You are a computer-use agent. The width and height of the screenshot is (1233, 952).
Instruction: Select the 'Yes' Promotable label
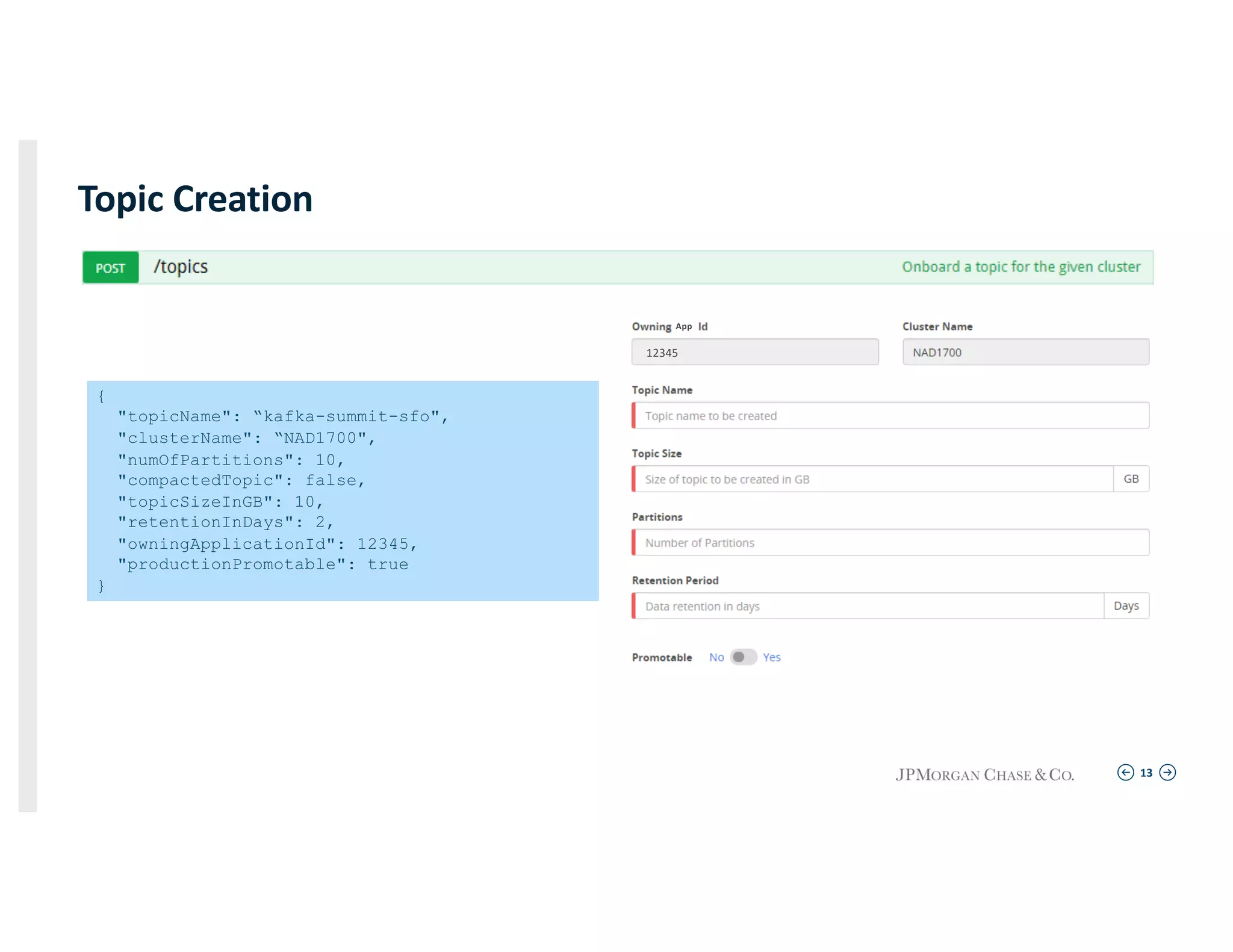[771, 657]
